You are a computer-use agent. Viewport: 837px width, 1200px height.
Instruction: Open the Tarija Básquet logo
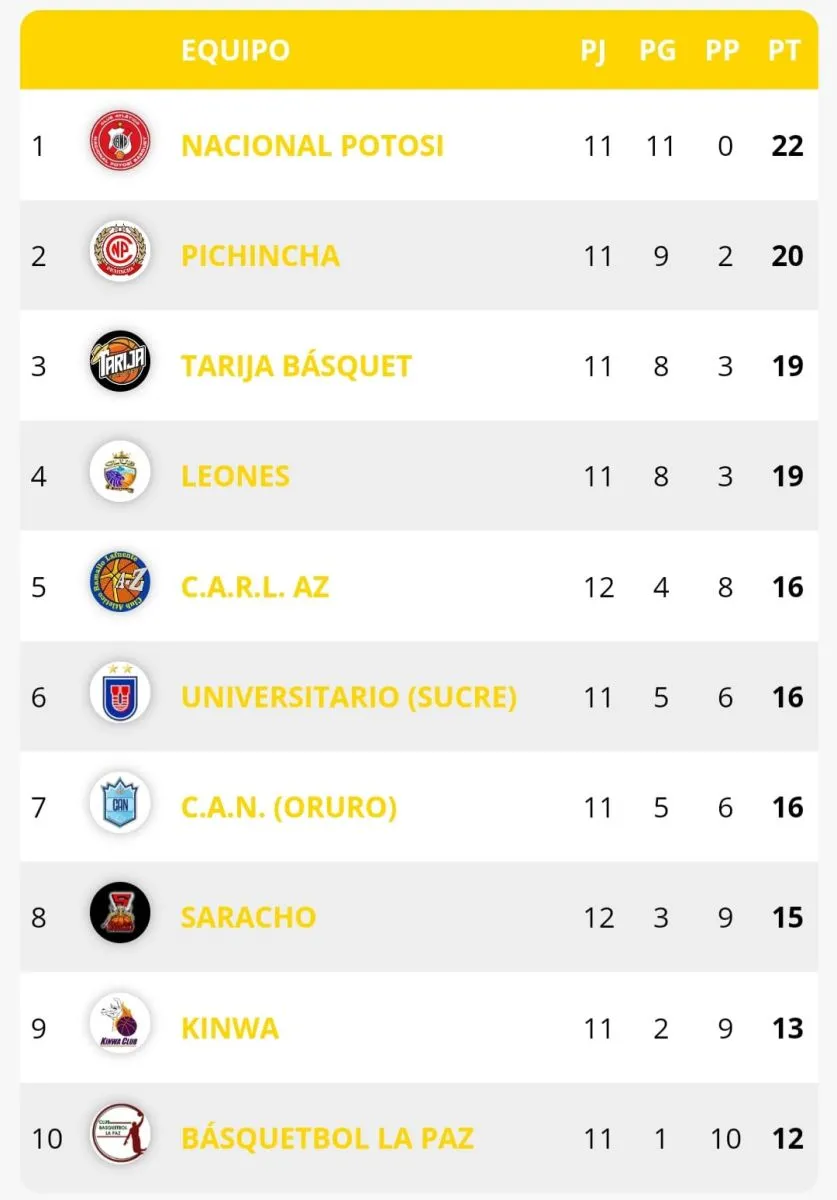coord(120,366)
